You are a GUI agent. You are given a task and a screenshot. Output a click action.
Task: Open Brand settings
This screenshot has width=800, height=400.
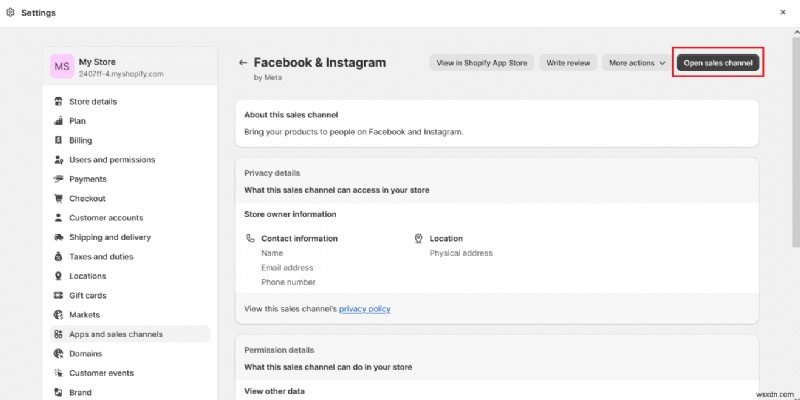(x=130, y=392)
